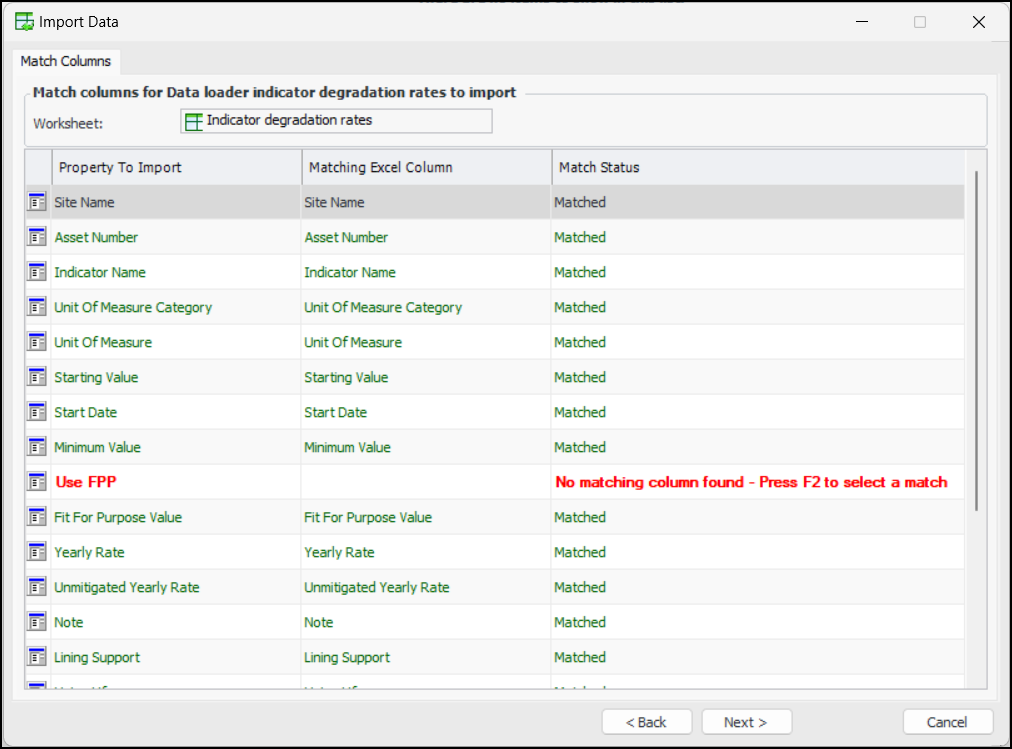The width and height of the screenshot is (1012, 749).
Task: Click the worksheet icon in the Worksheet field
Action: click(194, 121)
